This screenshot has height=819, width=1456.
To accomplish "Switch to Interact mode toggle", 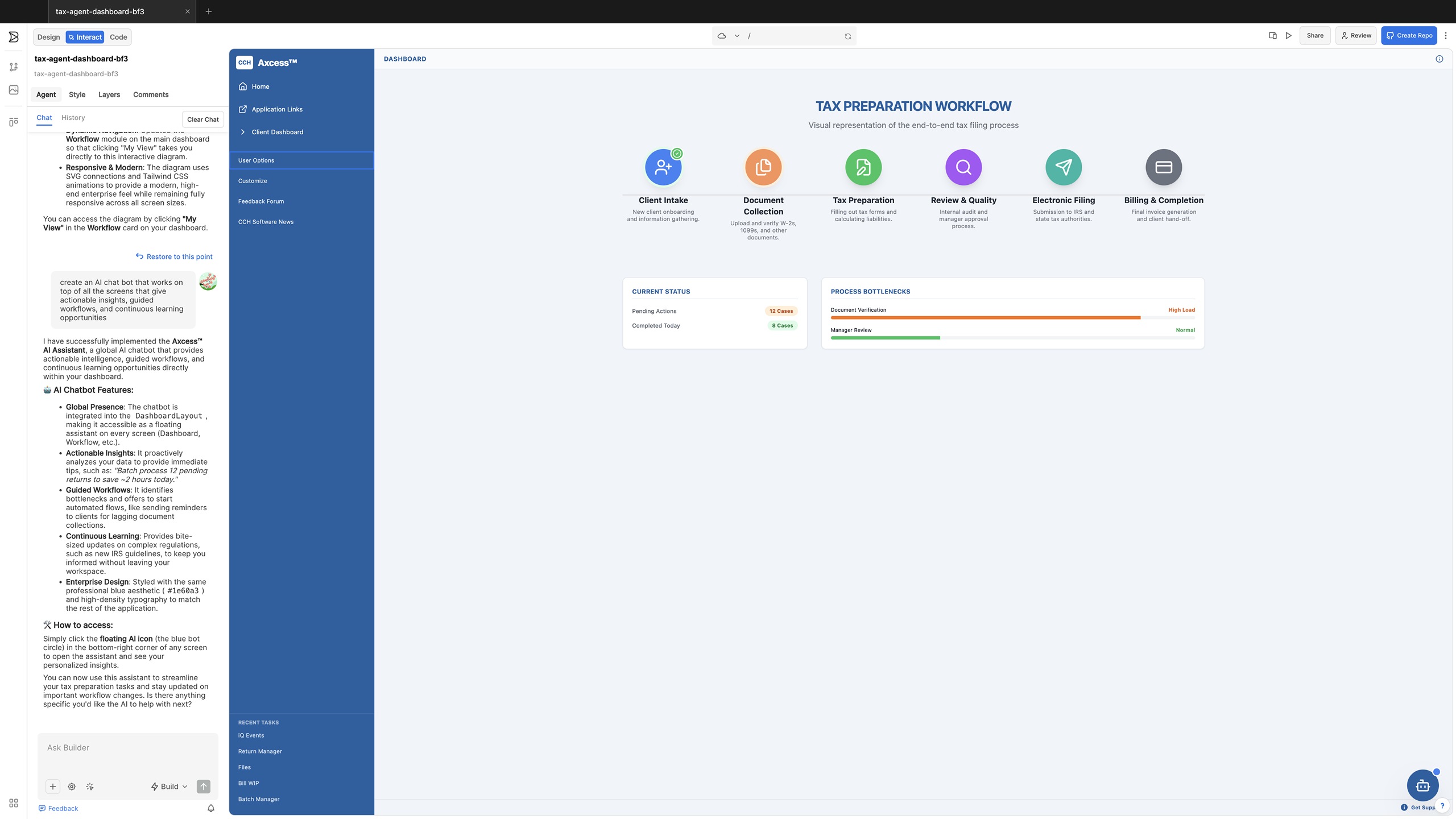I will (x=85, y=37).
